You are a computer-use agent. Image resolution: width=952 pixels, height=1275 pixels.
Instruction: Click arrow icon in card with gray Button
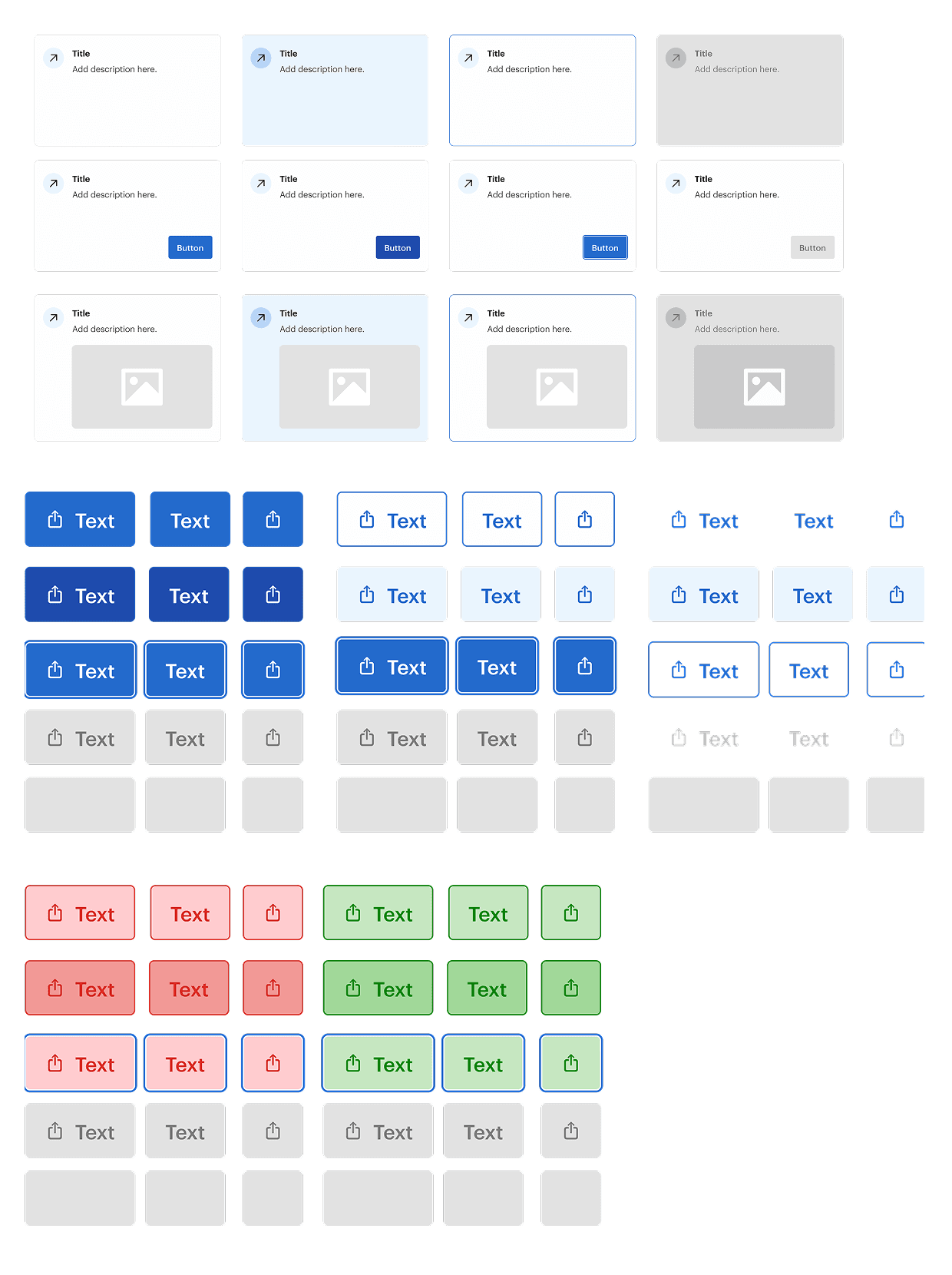point(676,184)
